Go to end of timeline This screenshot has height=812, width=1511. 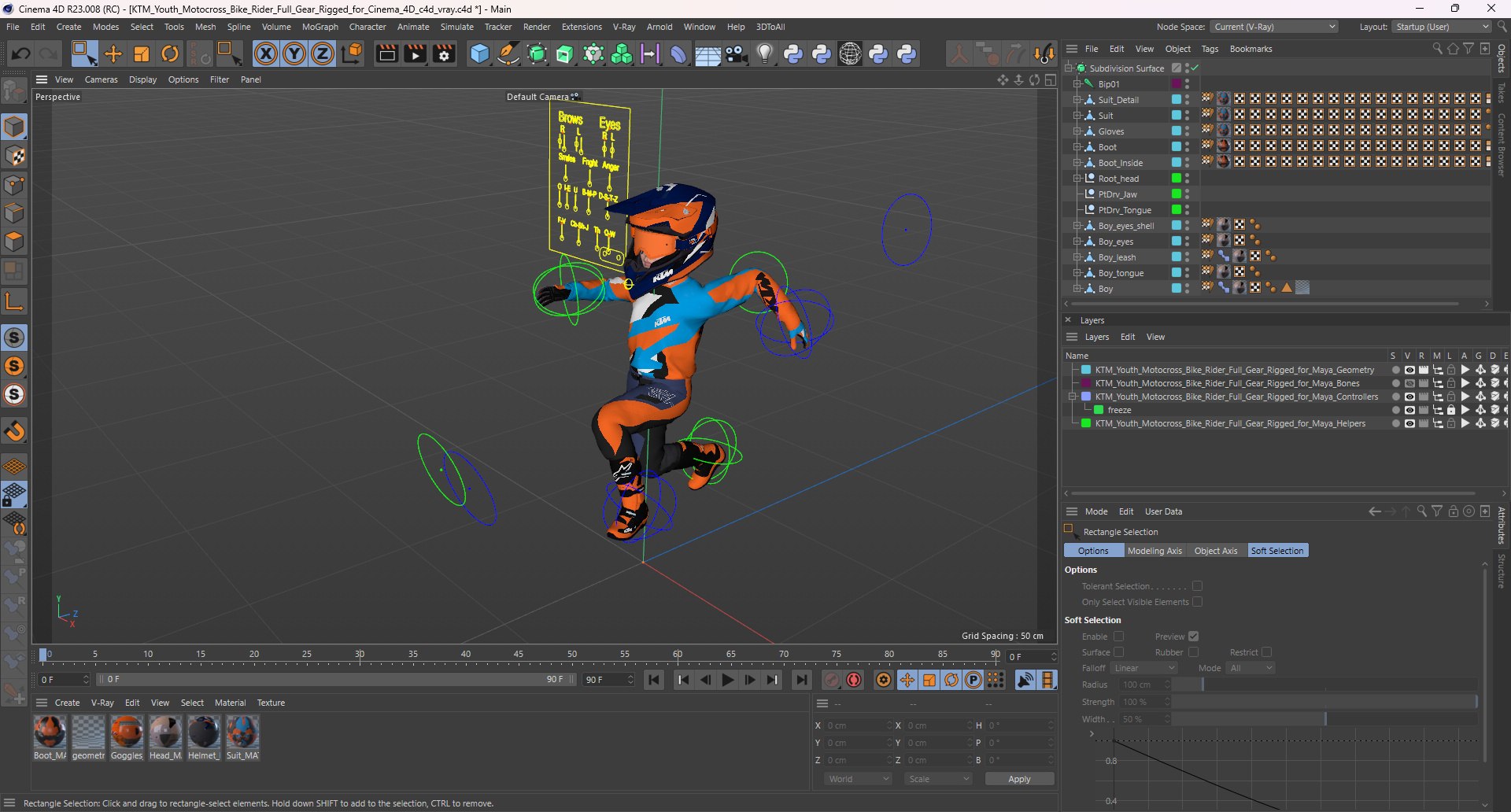point(801,680)
